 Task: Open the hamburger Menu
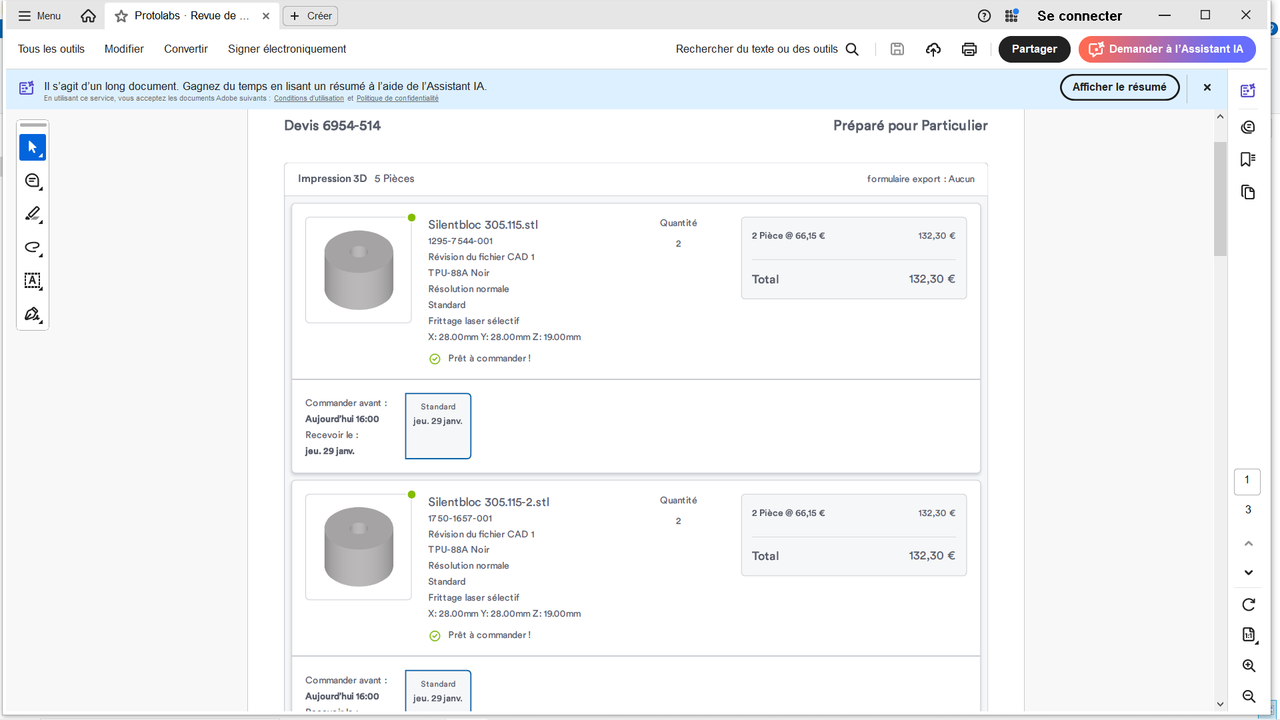click(39, 16)
